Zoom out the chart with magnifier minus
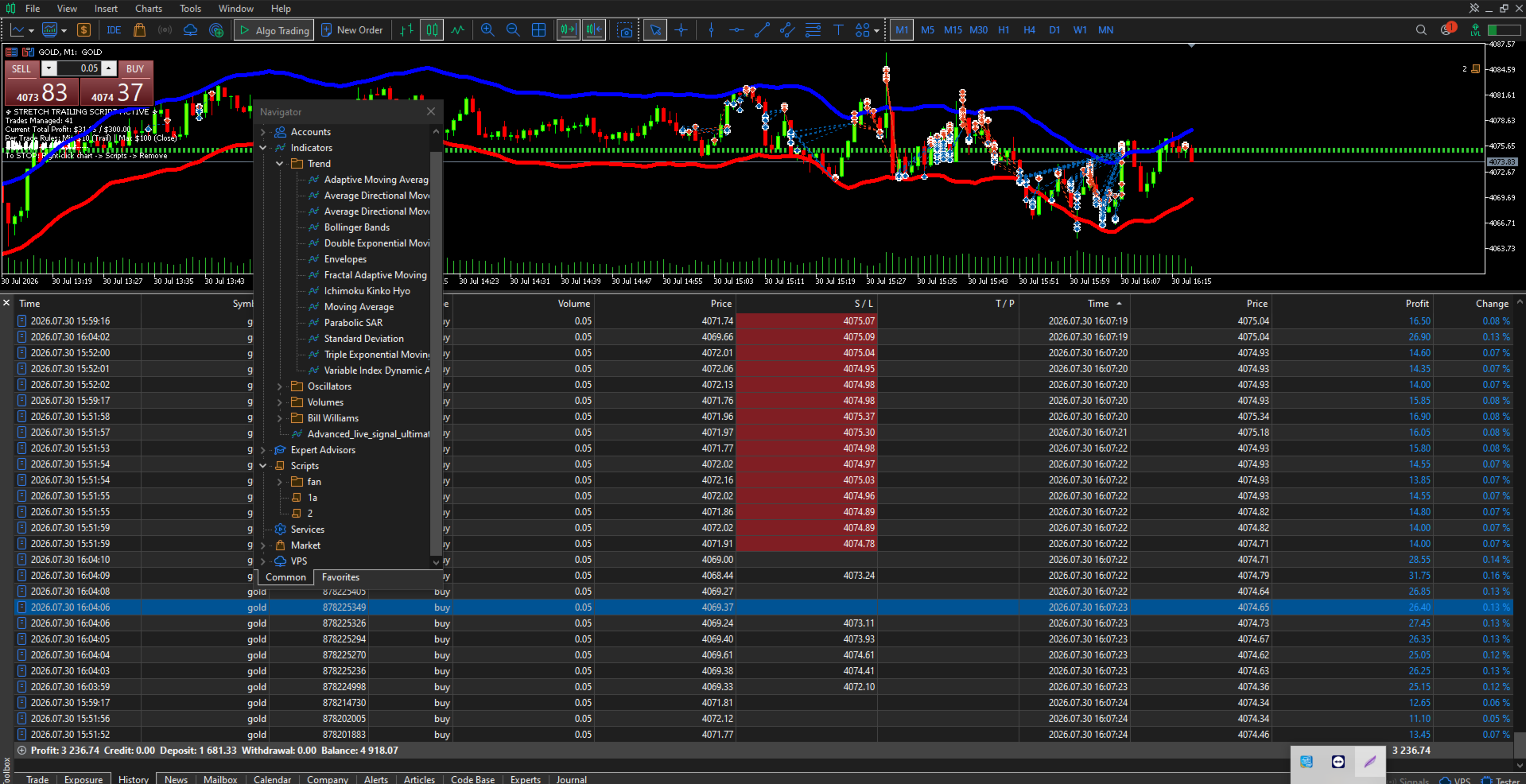The image size is (1526, 784). click(x=513, y=30)
